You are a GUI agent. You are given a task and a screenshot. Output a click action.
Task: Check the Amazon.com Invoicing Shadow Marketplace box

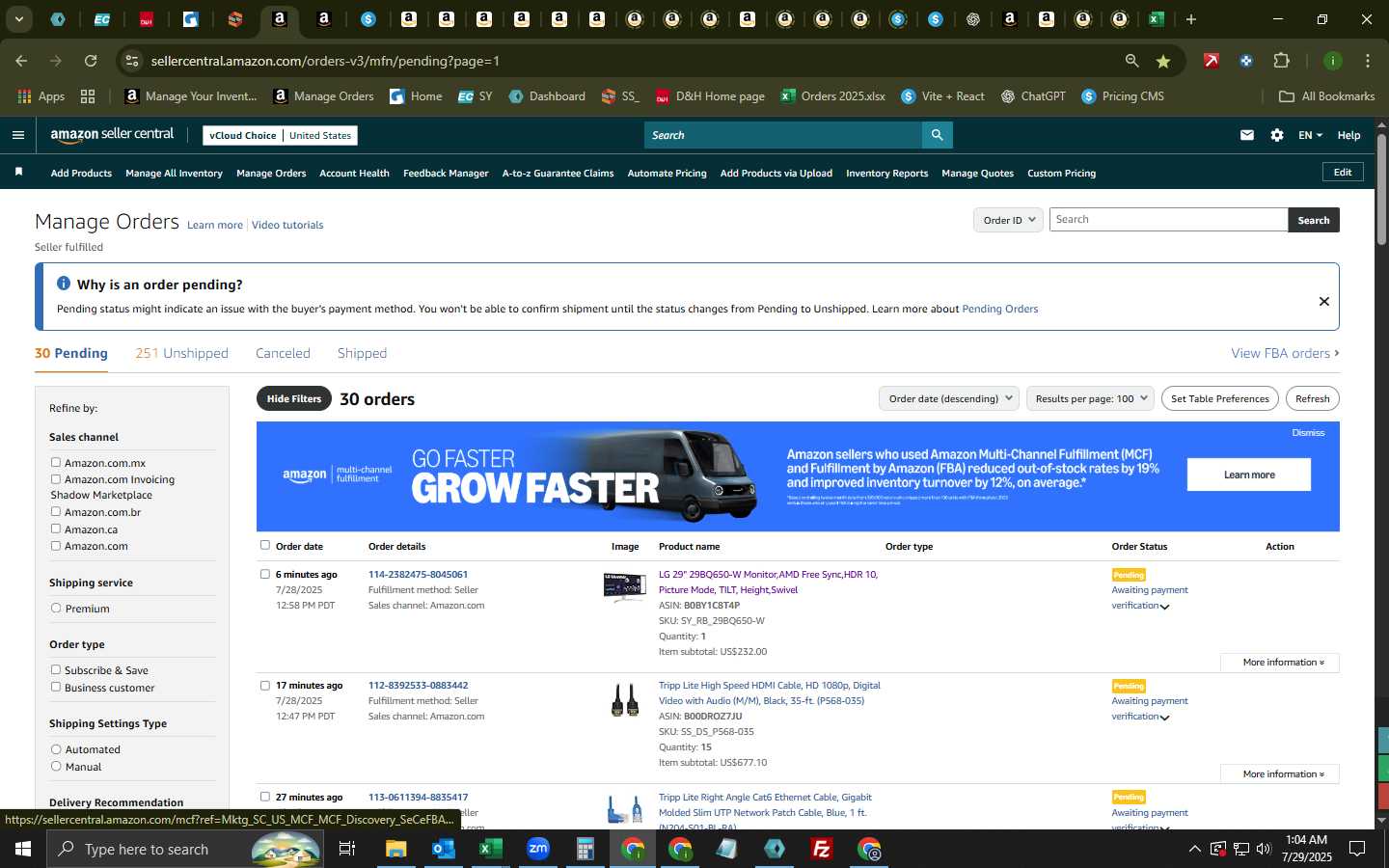pyautogui.click(x=56, y=479)
